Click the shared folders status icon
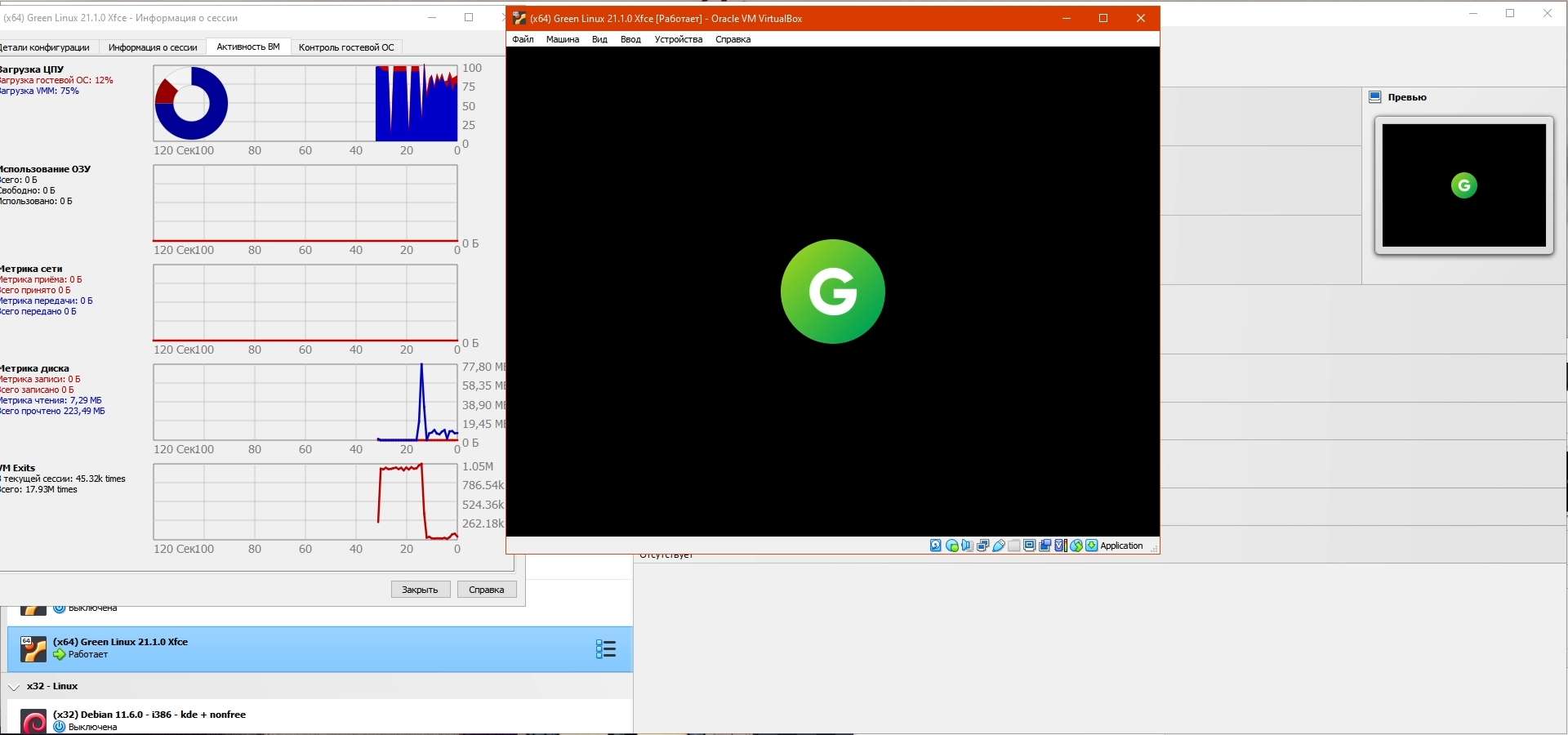The height and width of the screenshot is (735, 1568). [x=1014, y=546]
